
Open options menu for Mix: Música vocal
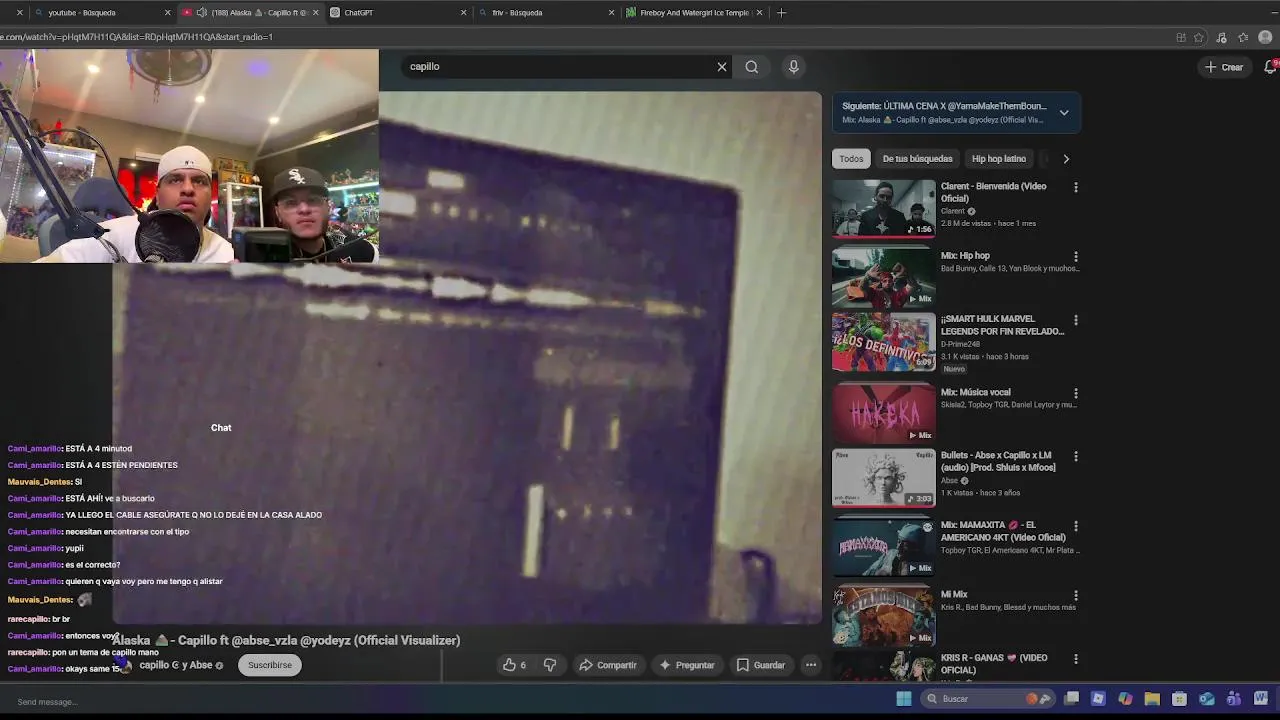click(x=1076, y=393)
